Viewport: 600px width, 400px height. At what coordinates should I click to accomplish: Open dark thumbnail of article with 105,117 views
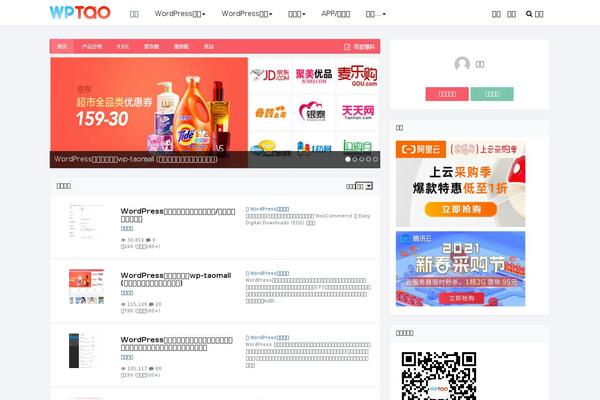[x=86, y=351]
